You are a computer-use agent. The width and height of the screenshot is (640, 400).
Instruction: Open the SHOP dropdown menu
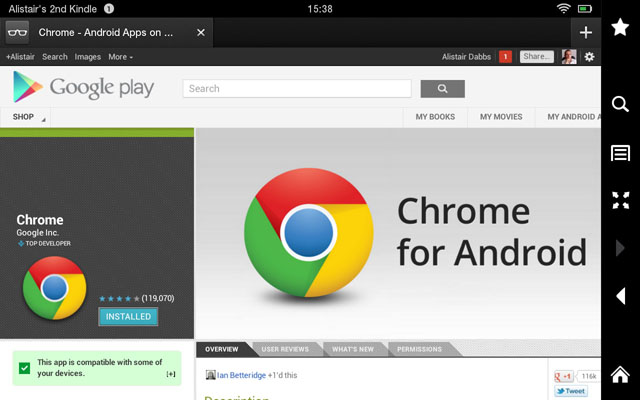tap(25, 117)
